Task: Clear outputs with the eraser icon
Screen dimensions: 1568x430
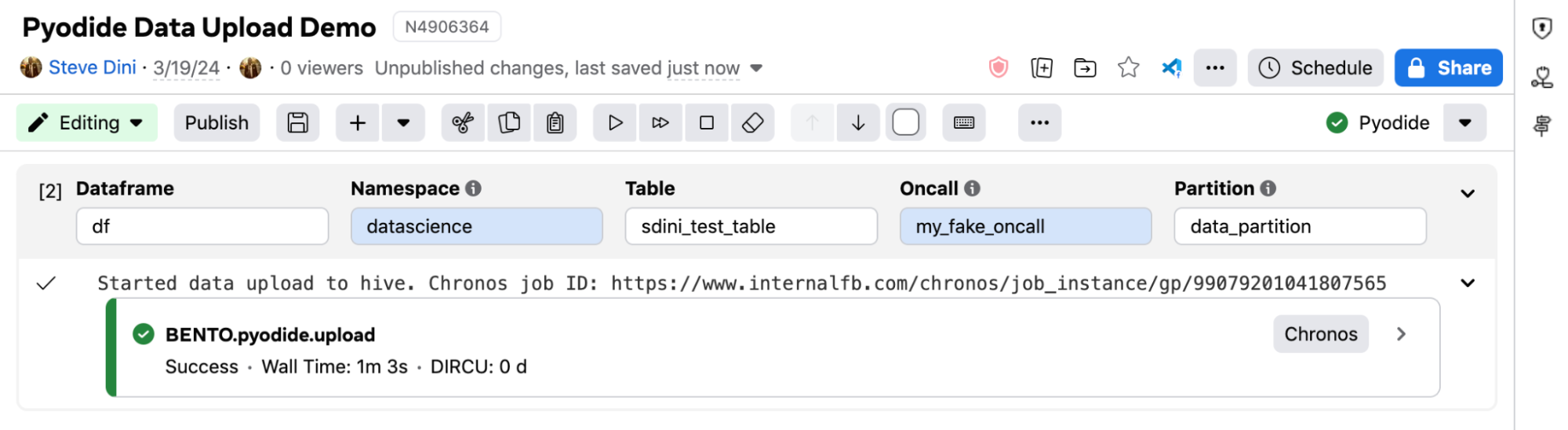Action: pyautogui.click(x=752, y=123)
